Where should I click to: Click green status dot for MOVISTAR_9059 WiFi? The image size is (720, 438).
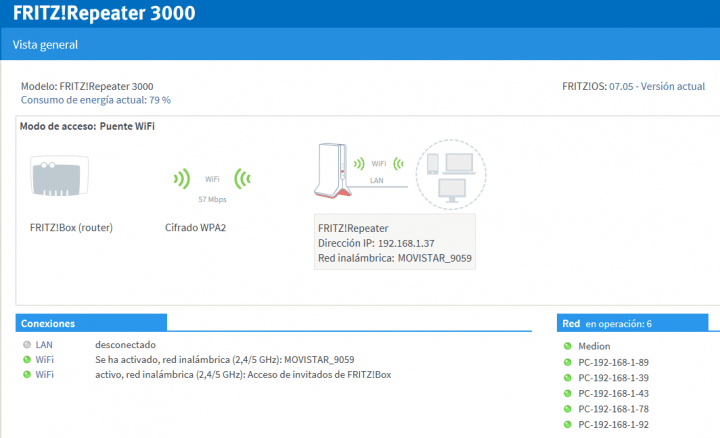coord(27,359)
